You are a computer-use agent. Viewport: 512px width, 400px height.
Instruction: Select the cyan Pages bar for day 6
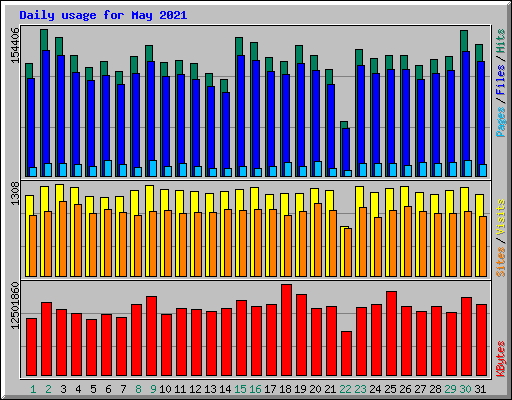[108, 168]
